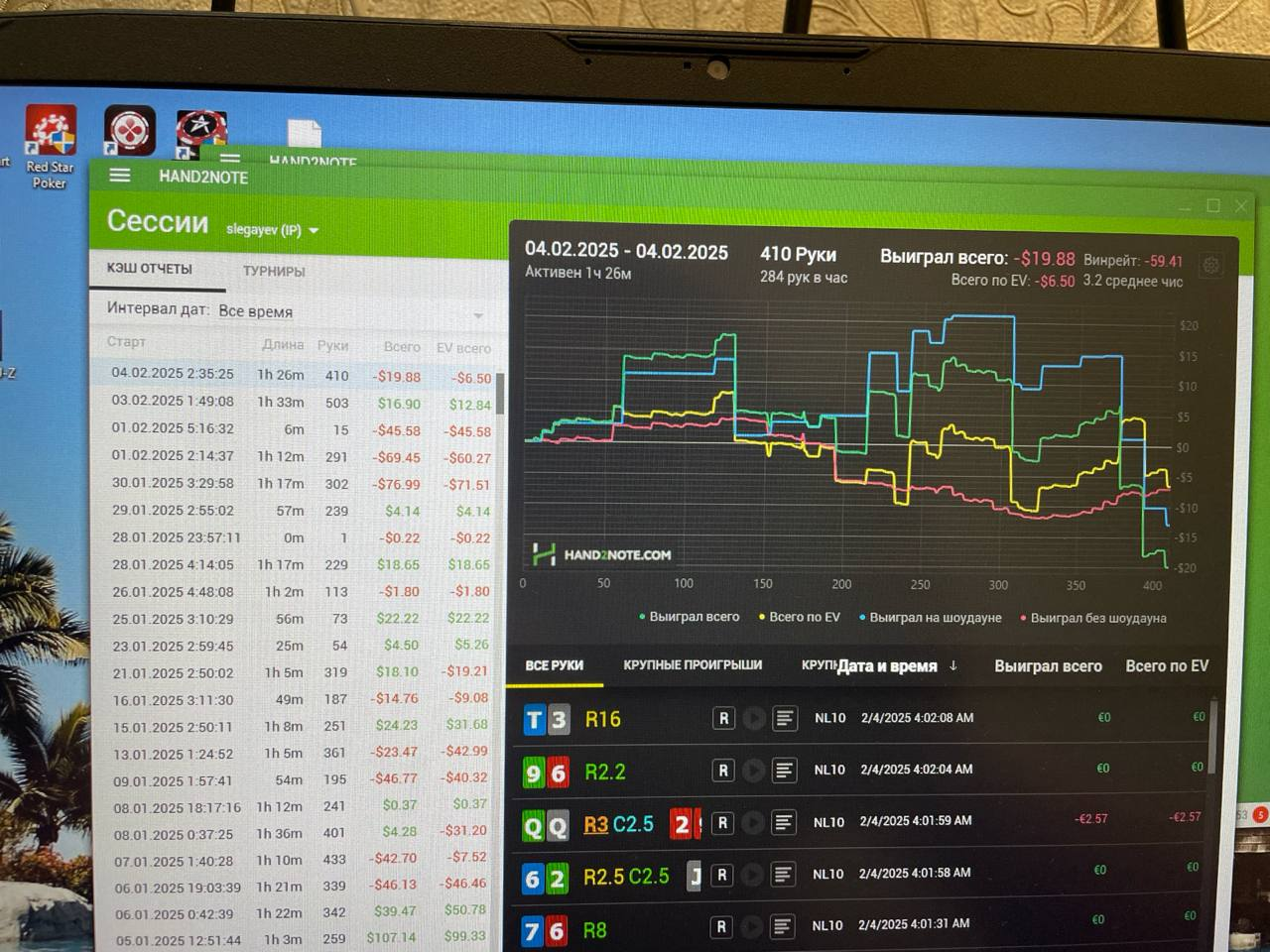
Task: Open the PokerStars spade desktop shortcut
Action: pos(201,134)
